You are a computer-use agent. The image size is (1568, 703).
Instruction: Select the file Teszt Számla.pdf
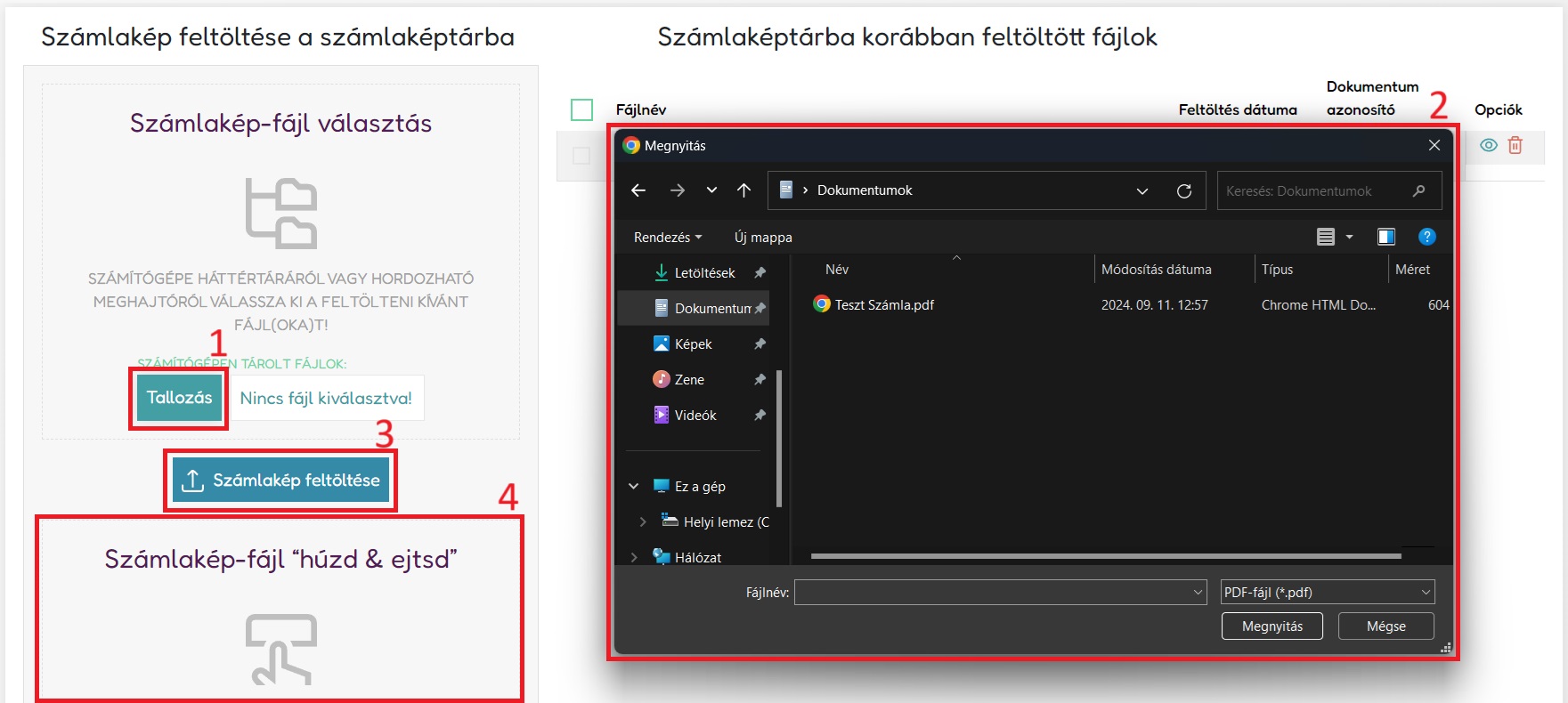(883, 305)
